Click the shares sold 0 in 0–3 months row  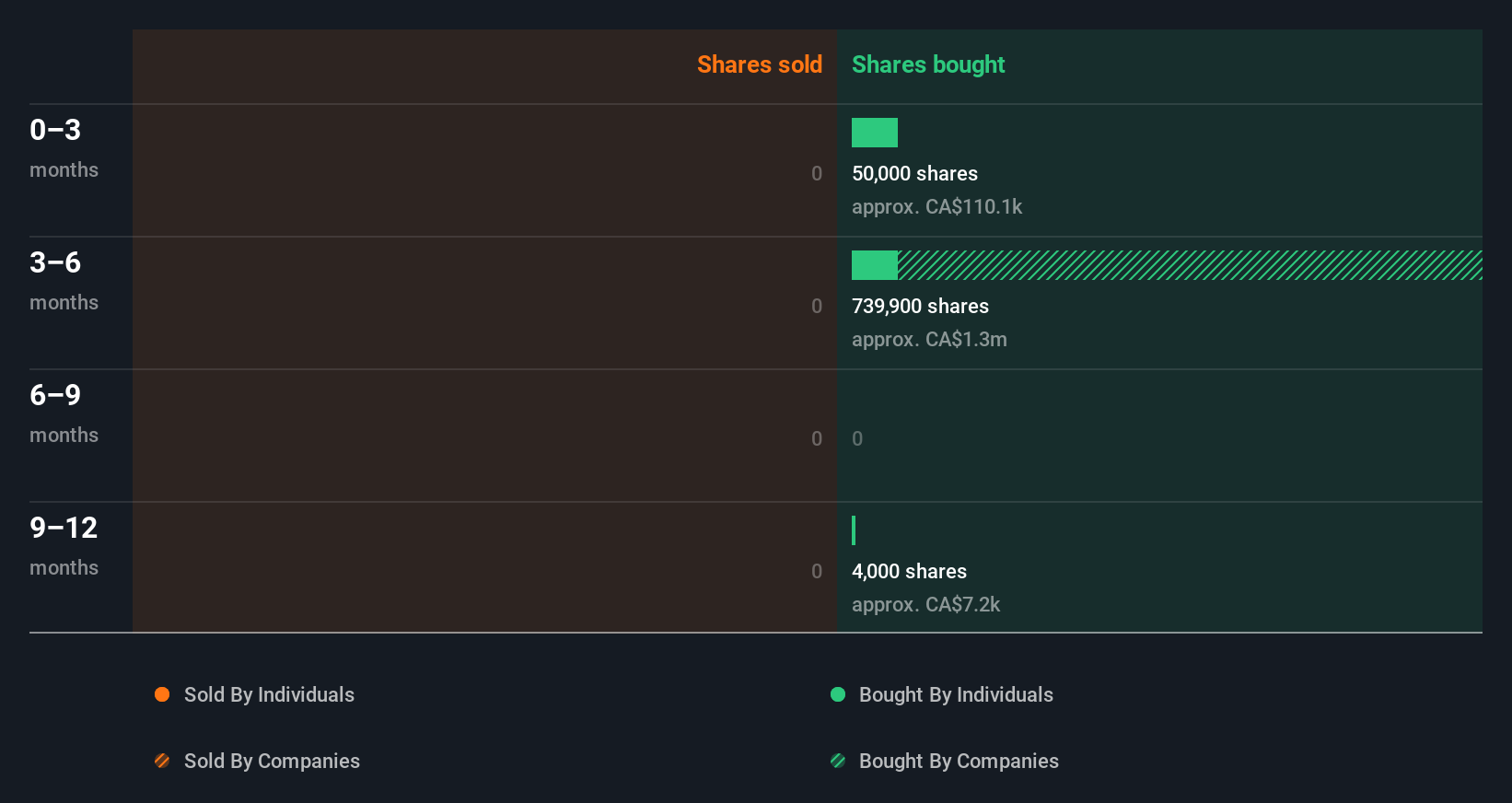click(817, 173)
